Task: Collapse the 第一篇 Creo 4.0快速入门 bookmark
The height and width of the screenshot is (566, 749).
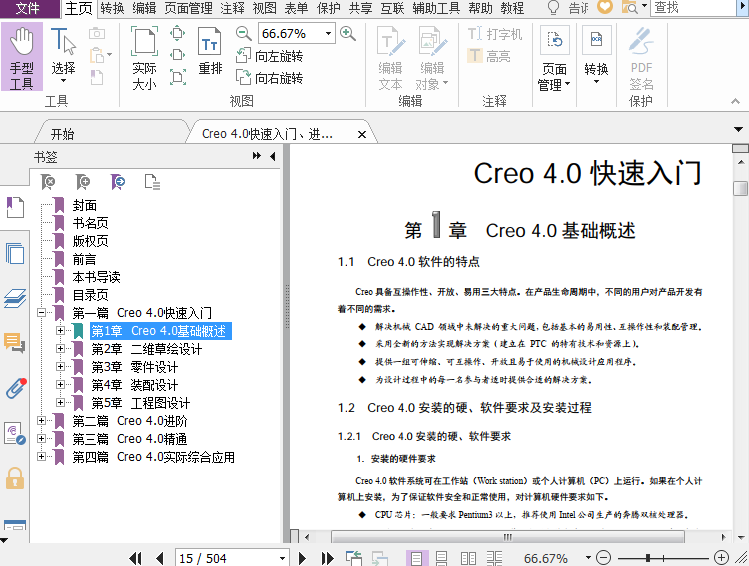Action: click(x=42, y=313)
